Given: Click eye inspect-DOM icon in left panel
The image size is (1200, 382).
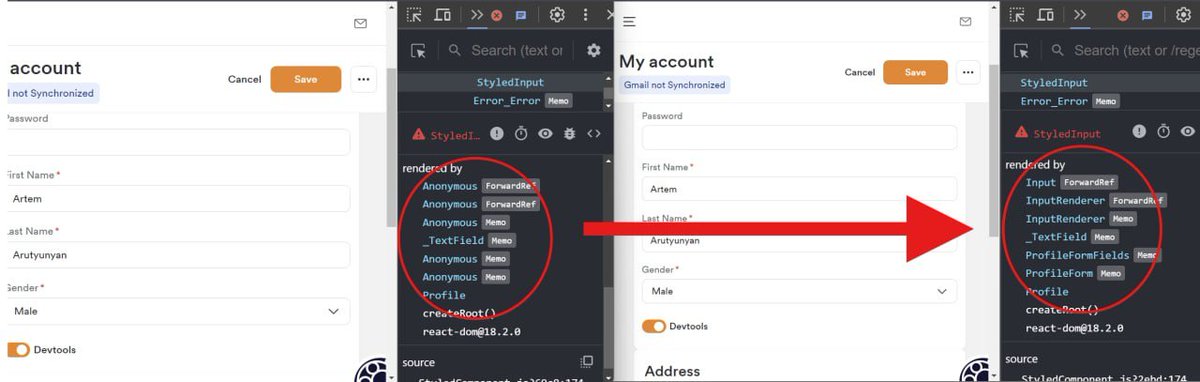Looking at the screenshot, I should (545, 133).
